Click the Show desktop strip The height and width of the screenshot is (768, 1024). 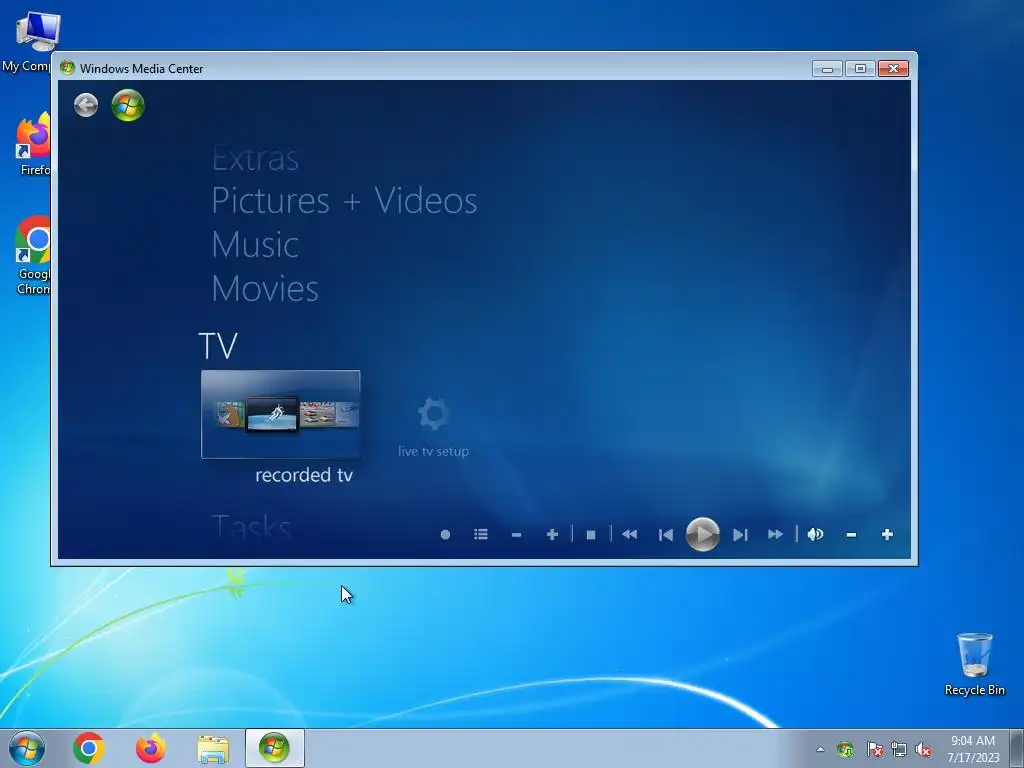tap(1019, 748)
